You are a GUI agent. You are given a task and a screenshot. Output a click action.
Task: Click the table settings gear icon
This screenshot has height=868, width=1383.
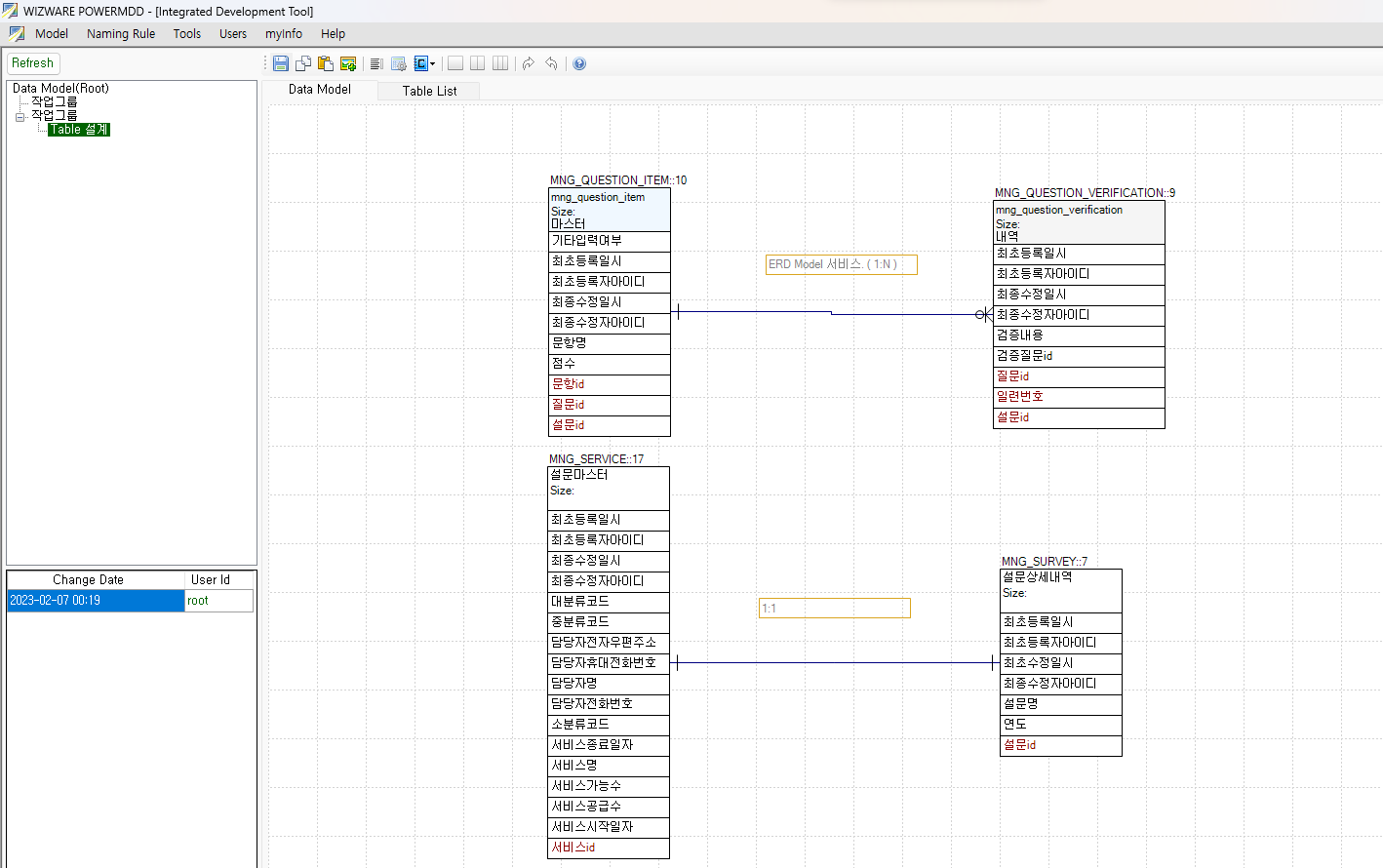pos(399,63)
